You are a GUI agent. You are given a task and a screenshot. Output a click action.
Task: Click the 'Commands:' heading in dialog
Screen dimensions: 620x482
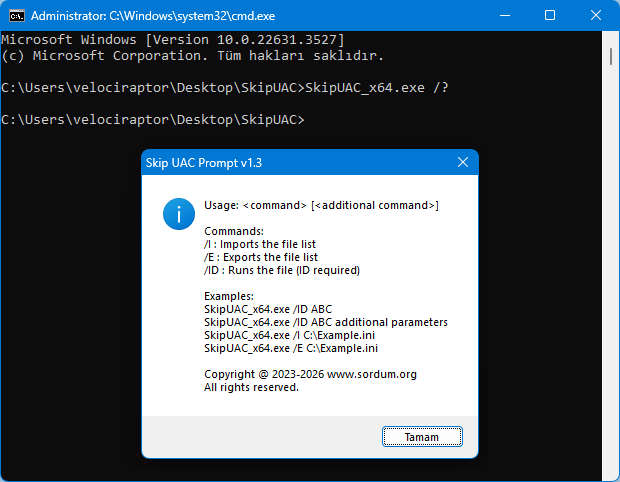[234, 231]
